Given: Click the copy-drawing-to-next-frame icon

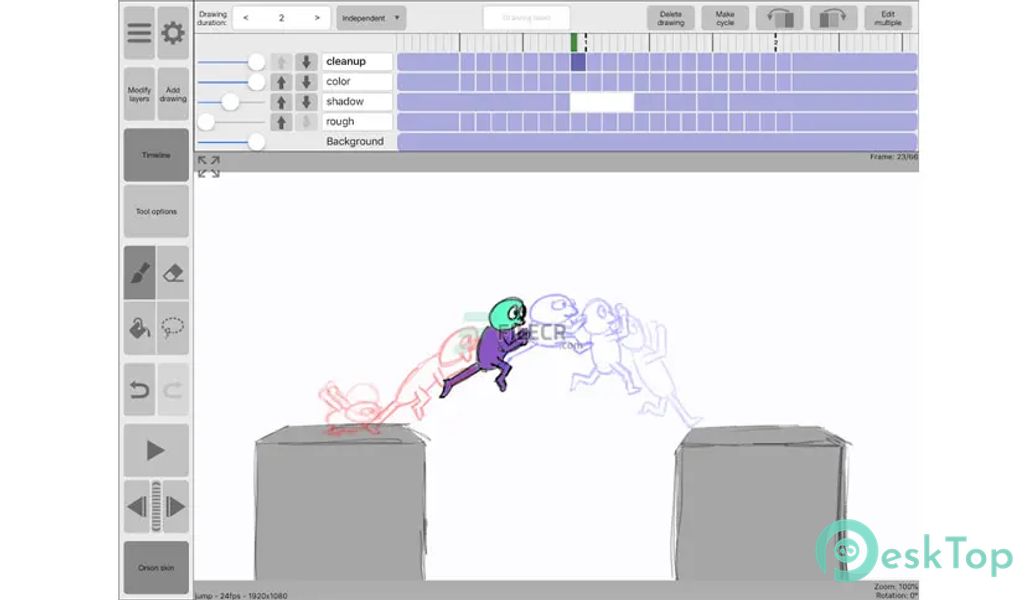Looking at the screenshot, I should (x=833, y=19).
